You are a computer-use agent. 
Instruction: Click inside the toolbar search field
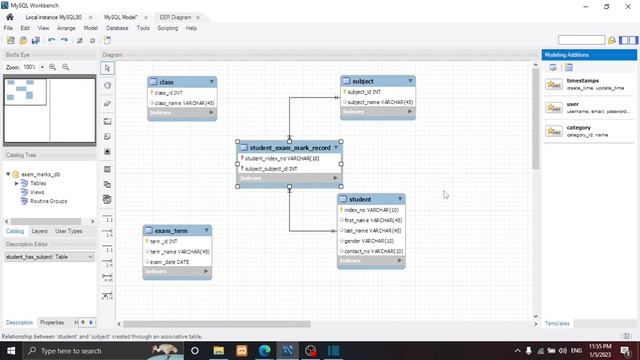coord(581,40)
